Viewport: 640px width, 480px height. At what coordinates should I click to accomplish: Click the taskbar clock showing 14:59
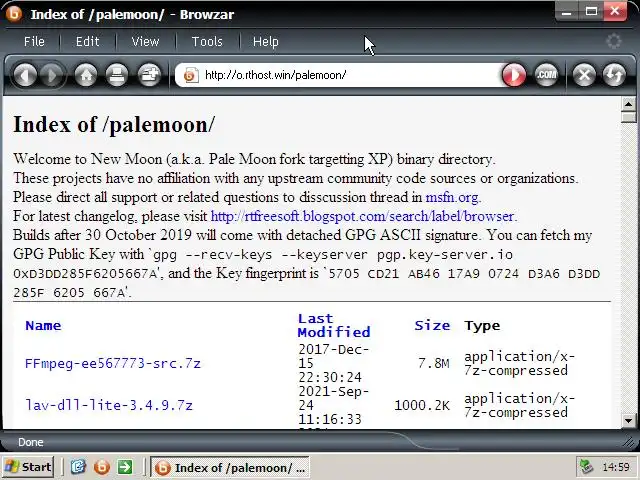(x=616, y=467)
